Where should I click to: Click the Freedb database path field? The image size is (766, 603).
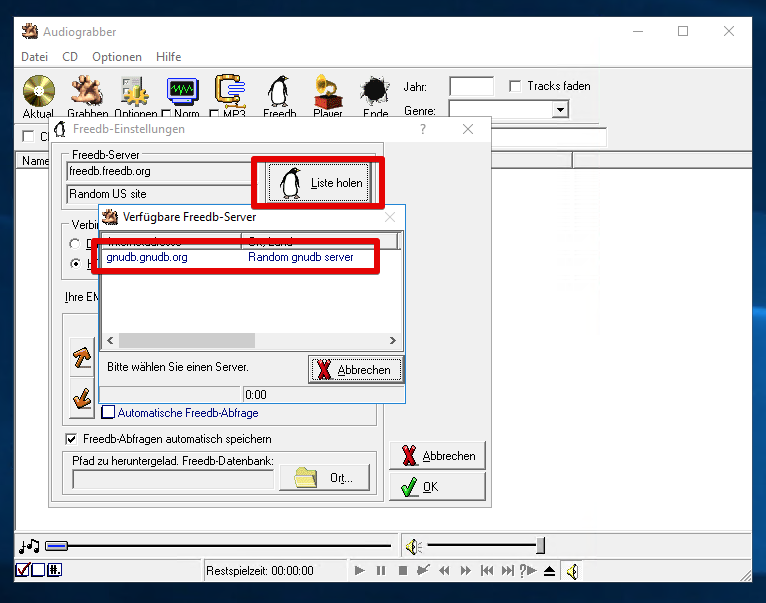(x=173, y=479)
